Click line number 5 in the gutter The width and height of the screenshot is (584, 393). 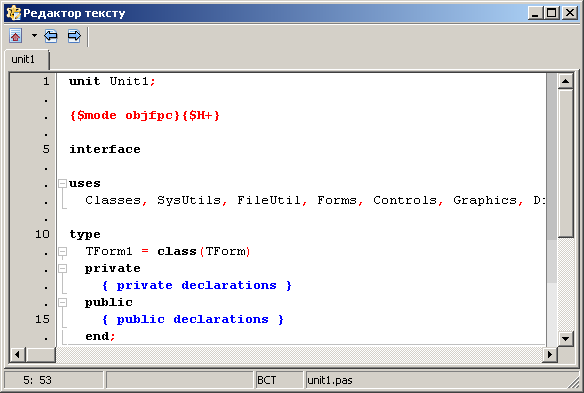tap(46, 149)
